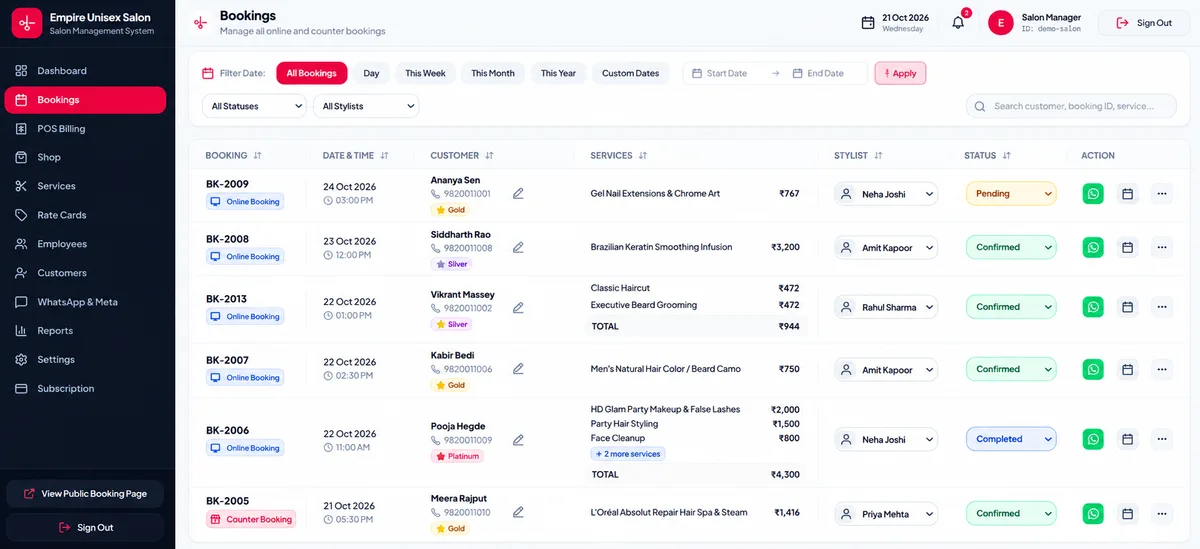1200x549 pixels.
Task: Change Rahul Sharma stylist assignment
Action: point(886,307)
